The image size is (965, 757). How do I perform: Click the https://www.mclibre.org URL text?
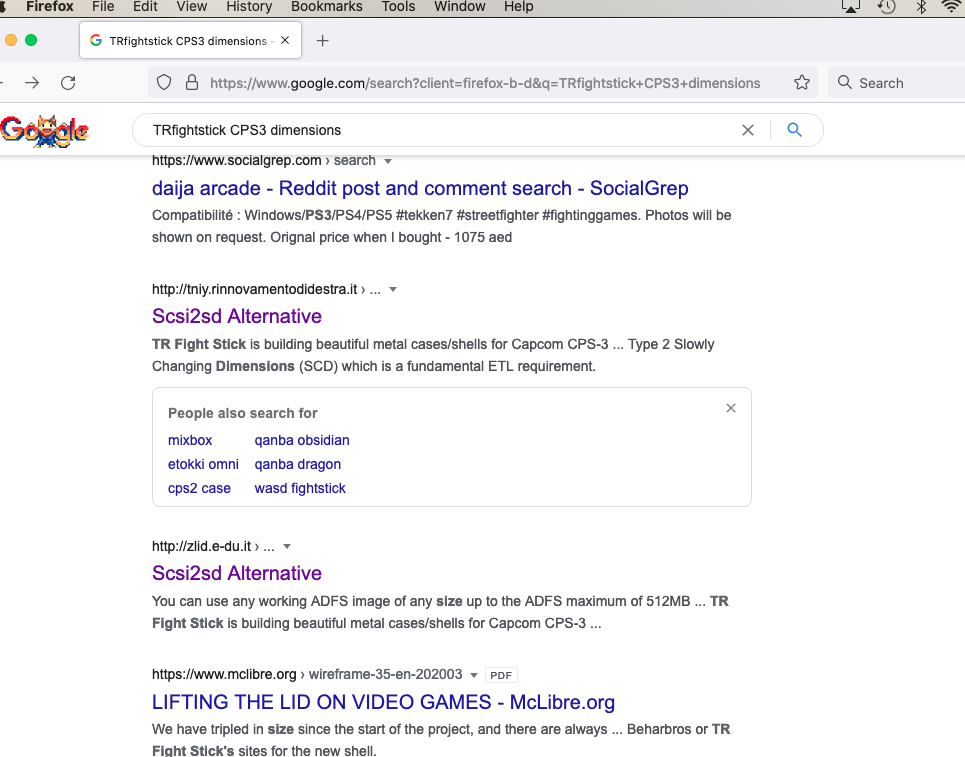coord(225,675)
